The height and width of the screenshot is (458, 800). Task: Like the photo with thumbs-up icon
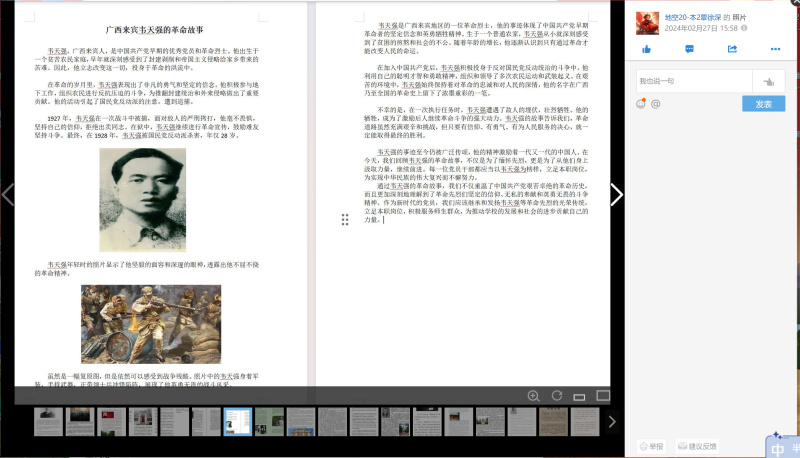[x=647, y=49]
